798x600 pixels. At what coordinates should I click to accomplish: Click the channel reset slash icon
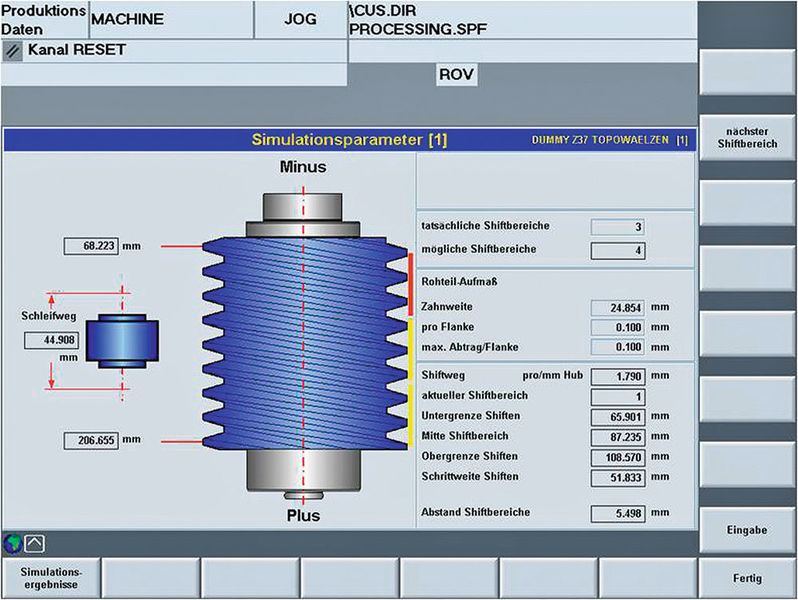[x=12, y=51]
